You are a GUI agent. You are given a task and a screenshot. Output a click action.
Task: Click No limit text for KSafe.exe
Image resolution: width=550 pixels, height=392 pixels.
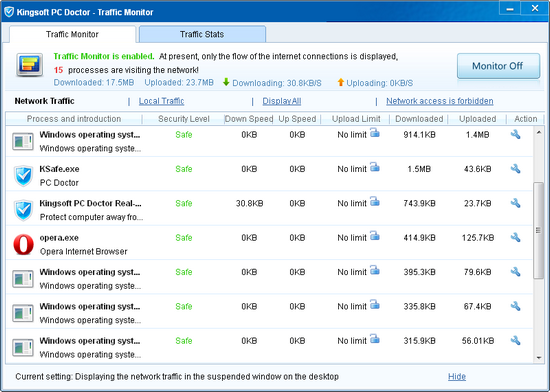352,169
